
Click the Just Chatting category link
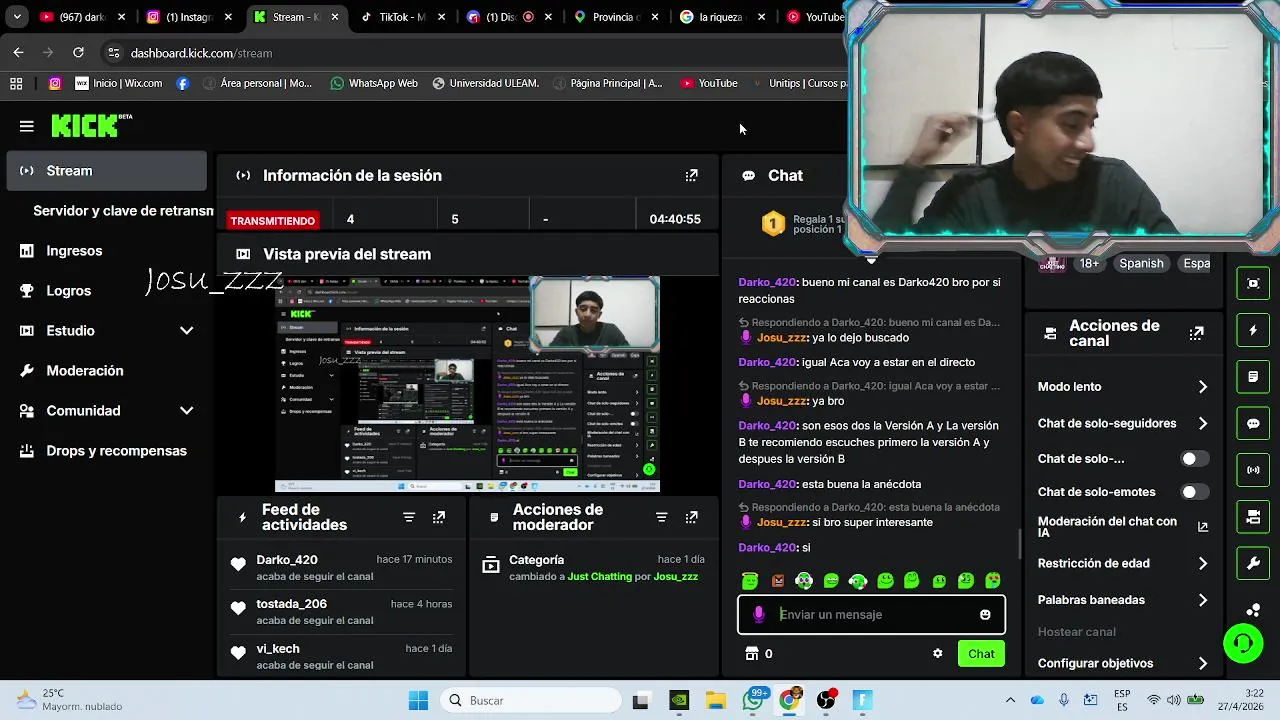tap(599, 577)
